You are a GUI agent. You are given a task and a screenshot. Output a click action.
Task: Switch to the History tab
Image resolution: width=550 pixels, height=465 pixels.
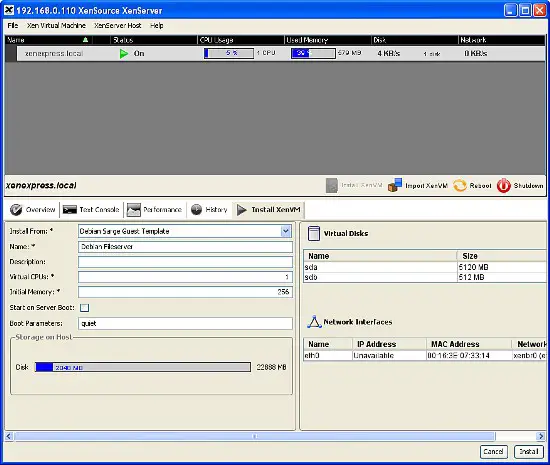[x=209, y=210]
